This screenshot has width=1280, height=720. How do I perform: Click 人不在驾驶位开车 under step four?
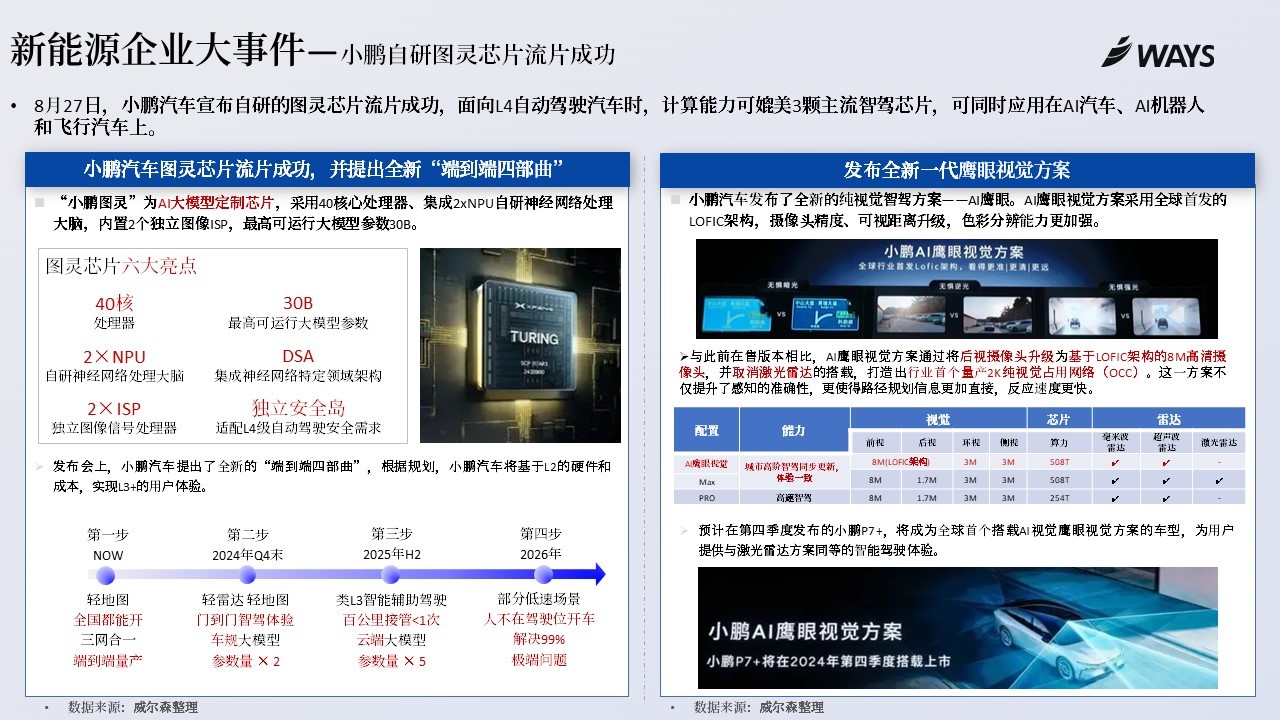[x=540, y=620]
